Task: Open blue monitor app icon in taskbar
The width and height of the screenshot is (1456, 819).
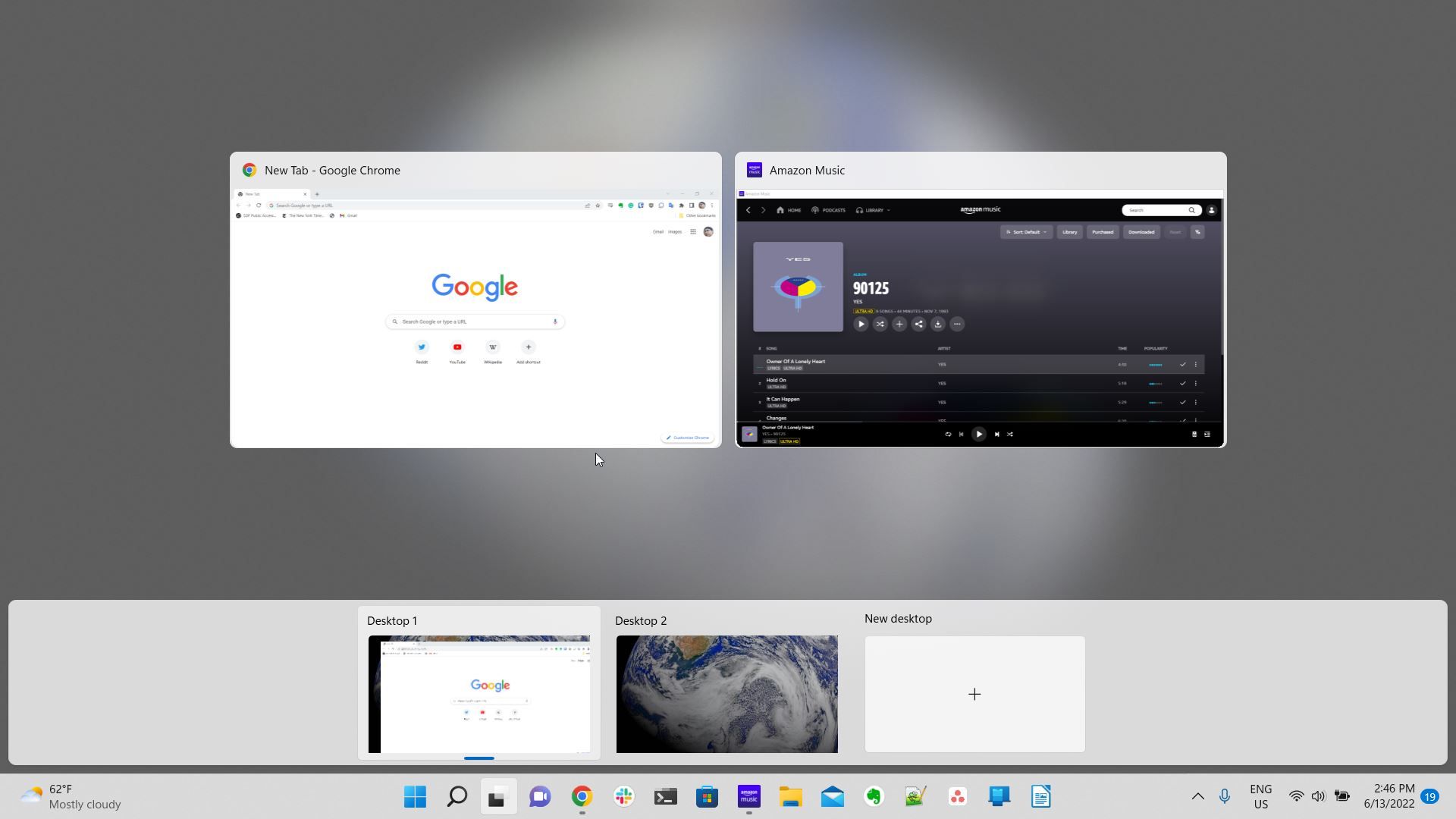Action: point(999,796)
